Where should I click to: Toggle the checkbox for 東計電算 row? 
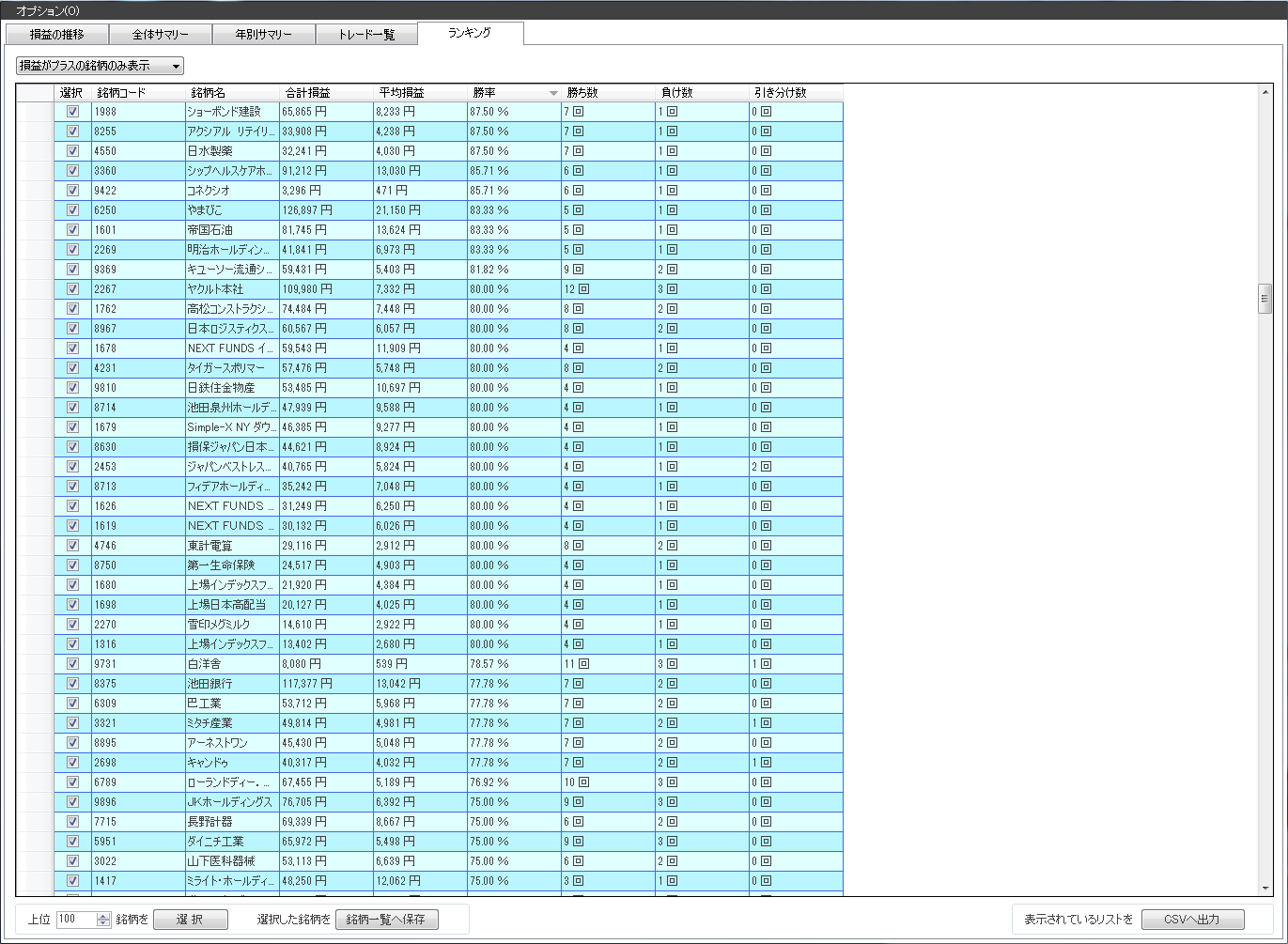[x=72, y=546]
